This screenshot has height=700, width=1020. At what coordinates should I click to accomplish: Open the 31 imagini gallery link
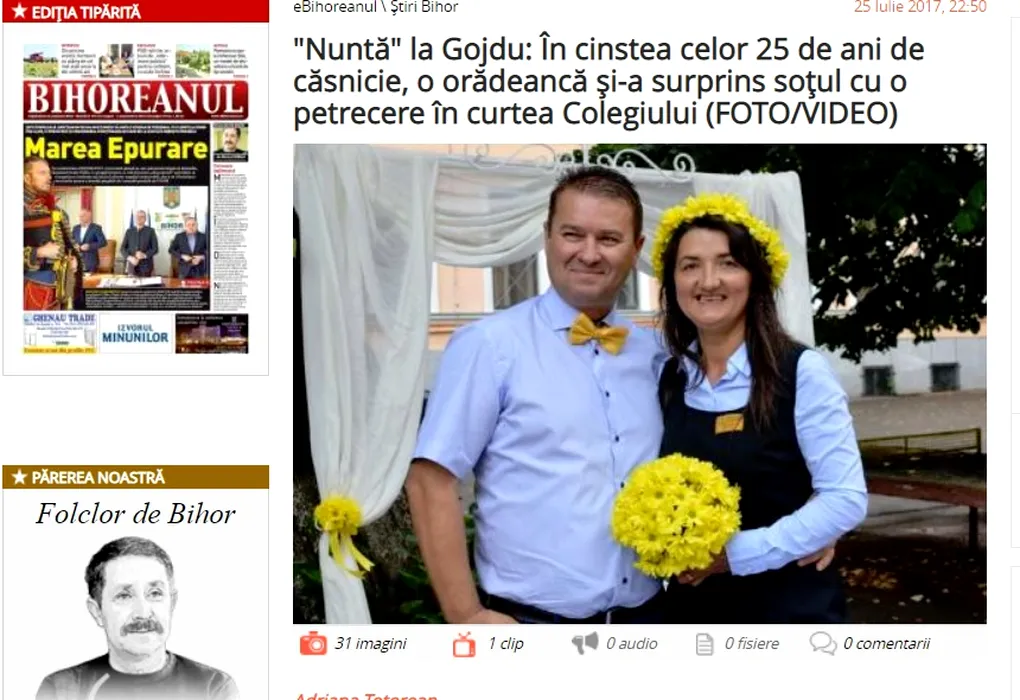(x=370, y=643)
